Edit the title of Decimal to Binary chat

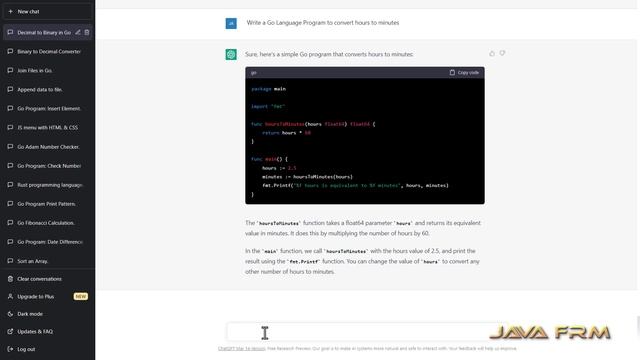click(x=78, y=32)
